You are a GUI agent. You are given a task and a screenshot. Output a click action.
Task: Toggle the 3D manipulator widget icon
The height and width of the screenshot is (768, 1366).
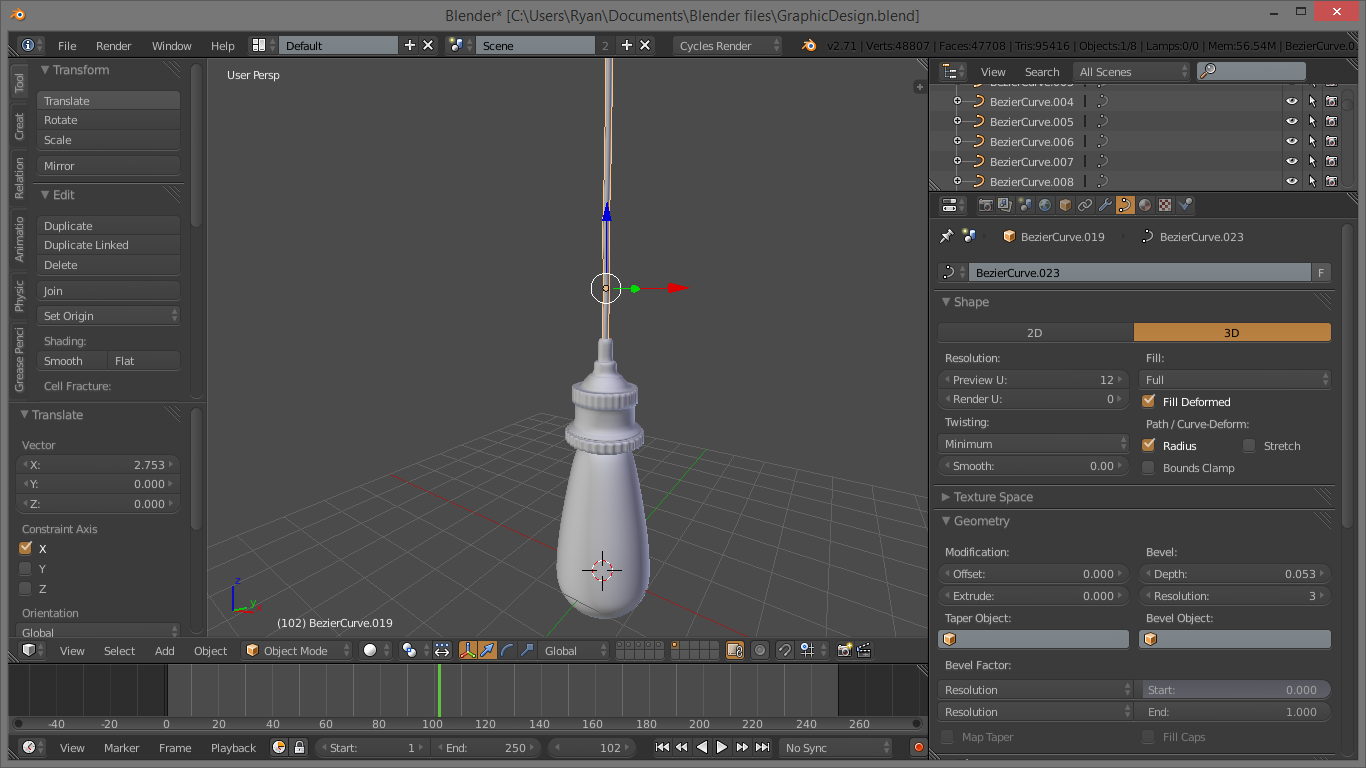point(468,650)
